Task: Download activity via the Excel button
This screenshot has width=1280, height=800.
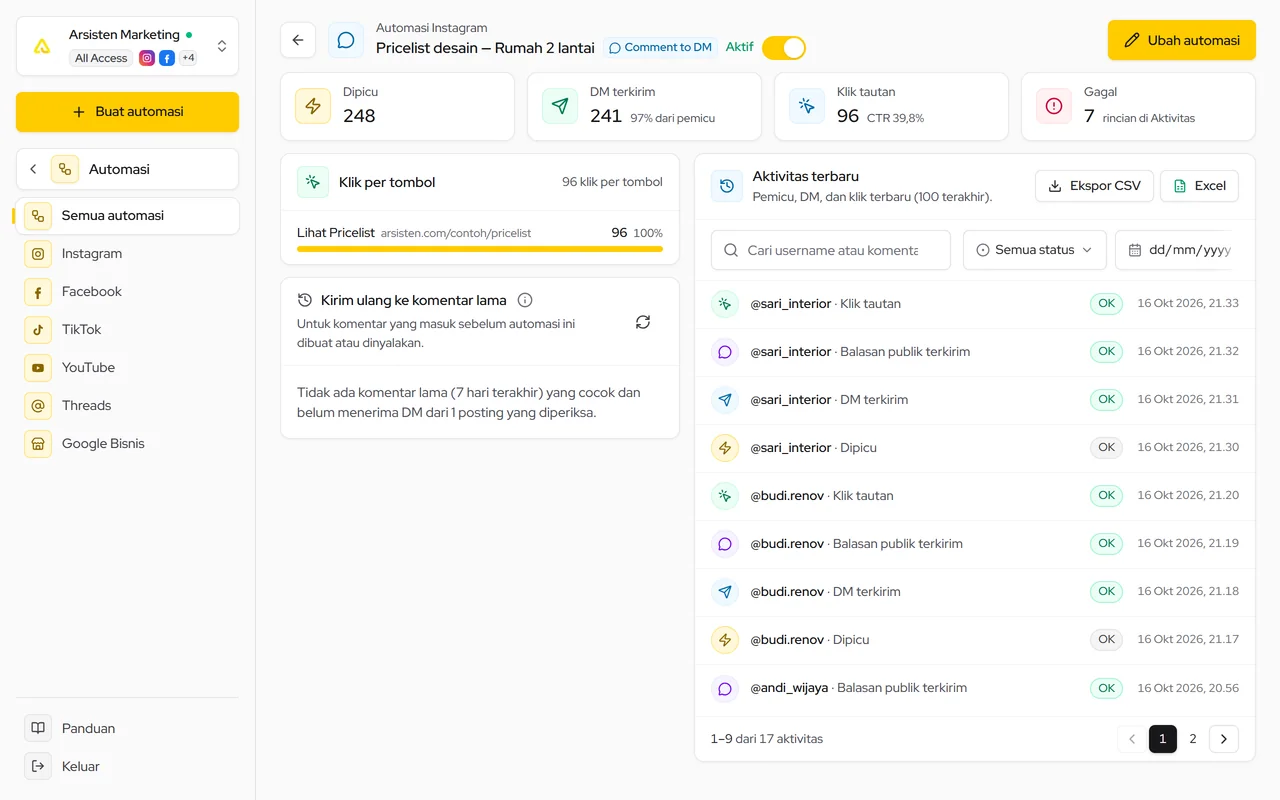Action: [1200, 186]
